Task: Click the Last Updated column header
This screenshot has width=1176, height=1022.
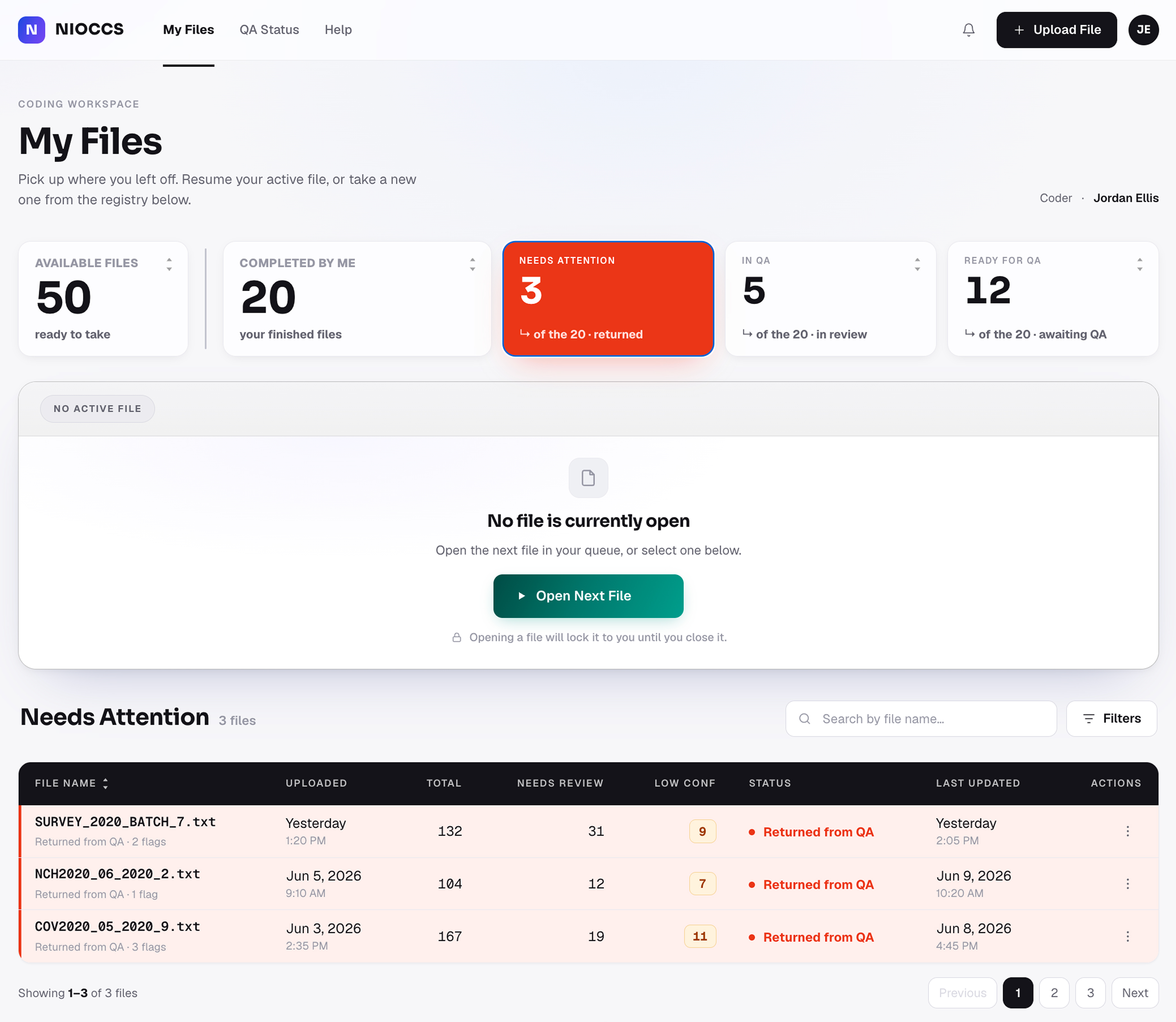Action: [x=978, y=783]
